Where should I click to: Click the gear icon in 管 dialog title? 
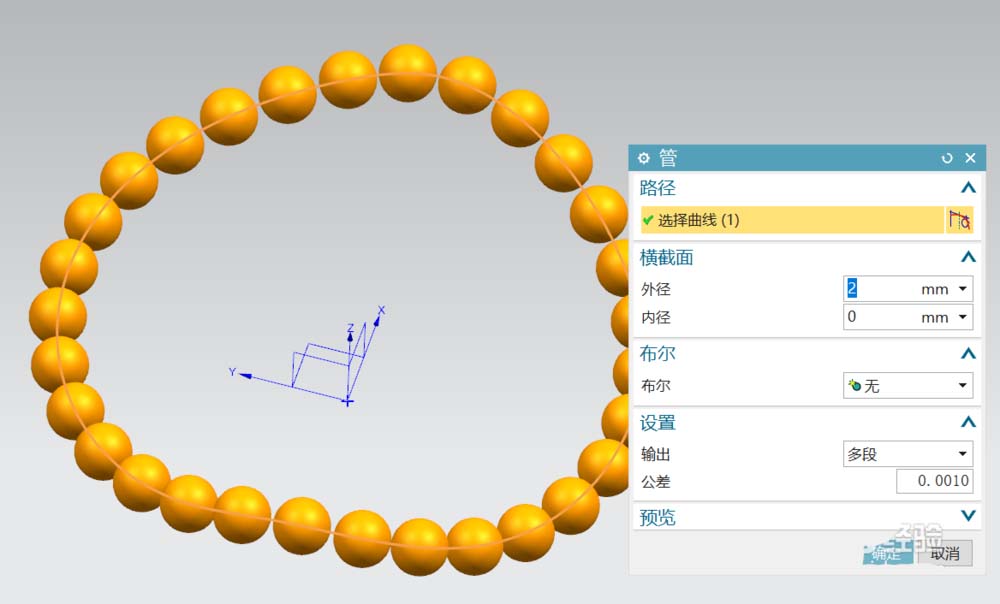click(x=643, y=158)
